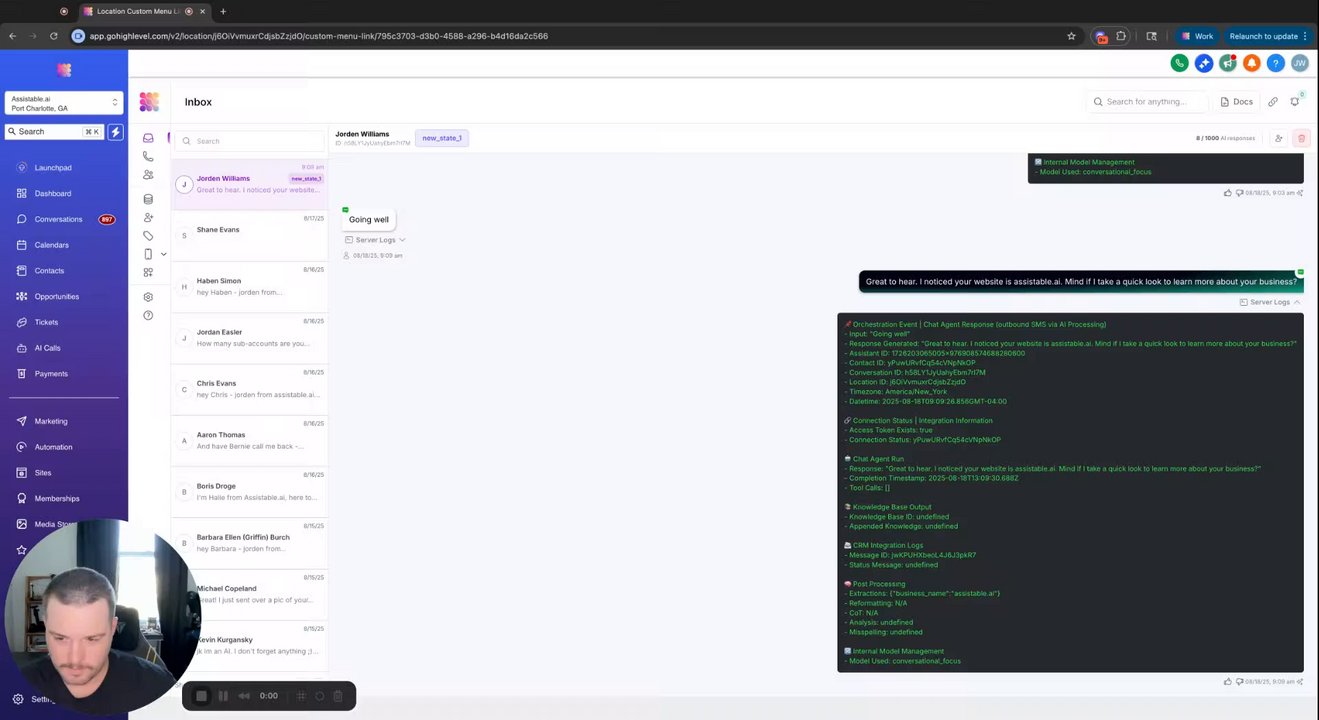
Task: Open the blue sparkle AI assistant icon
Action: pos(1204,63)
